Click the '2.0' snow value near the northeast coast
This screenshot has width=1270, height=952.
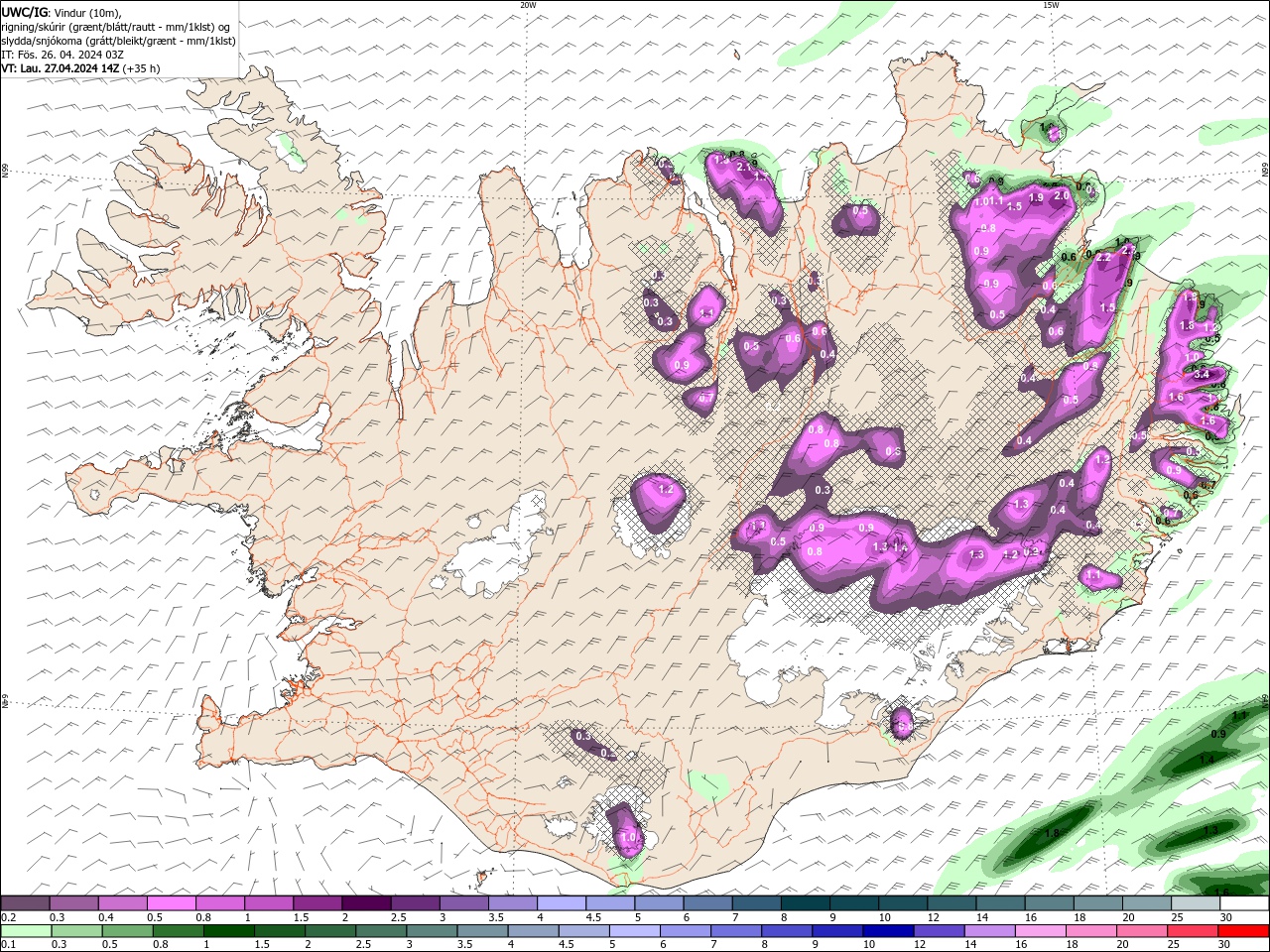[x=1061, y=196]
